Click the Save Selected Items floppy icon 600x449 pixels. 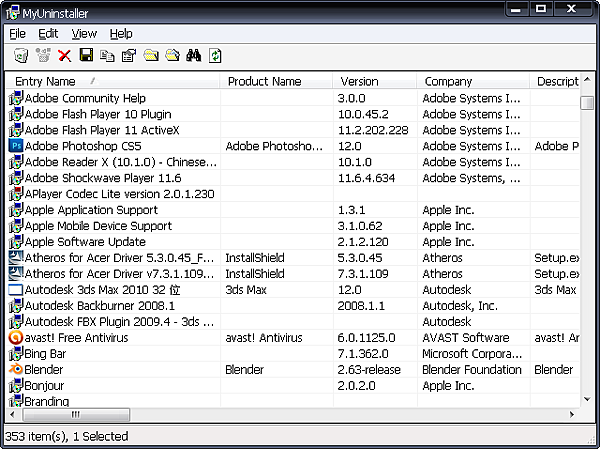click(86, 55)
